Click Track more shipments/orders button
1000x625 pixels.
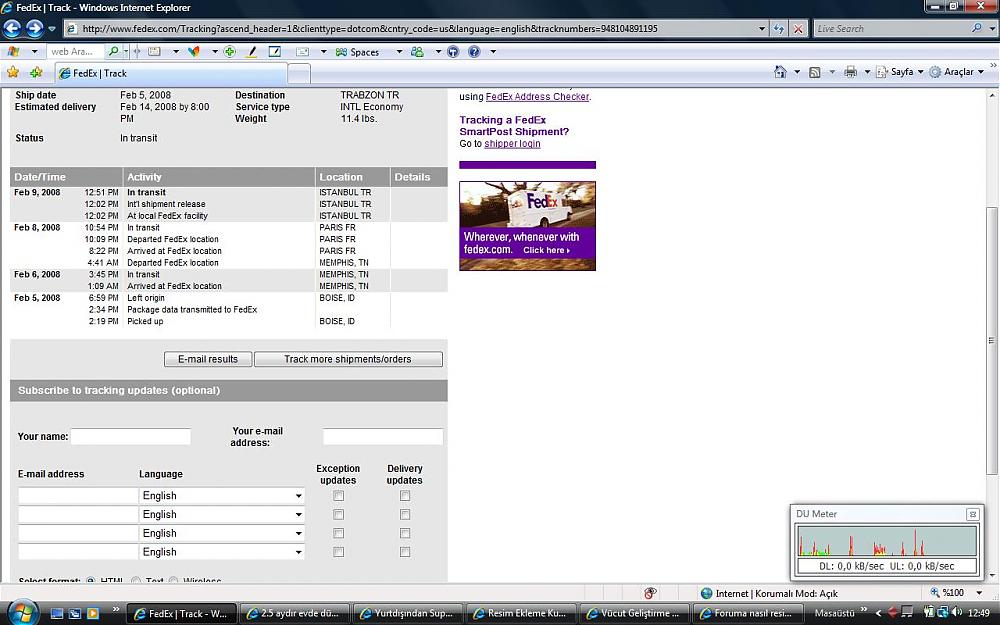pos(348,359)
